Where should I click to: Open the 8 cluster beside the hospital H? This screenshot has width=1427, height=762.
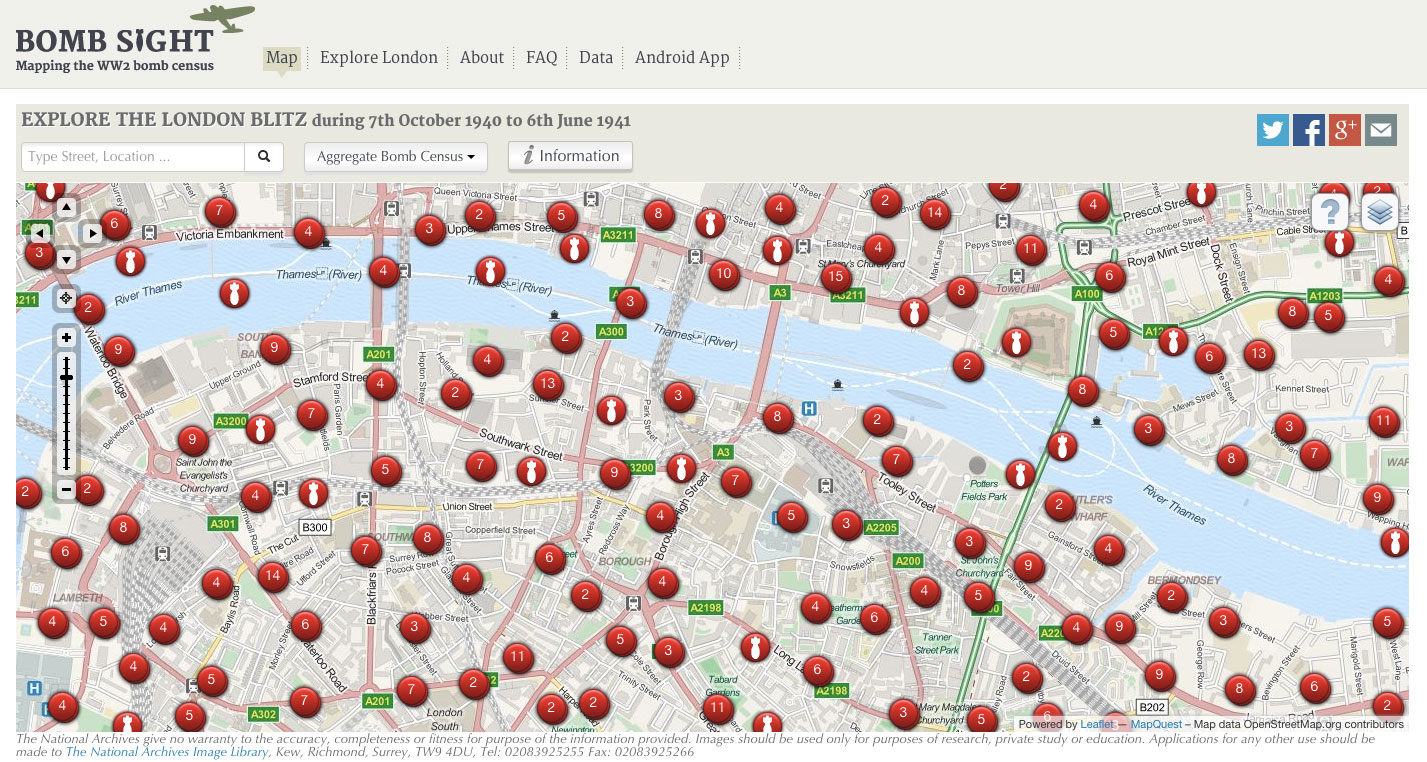(778, 418)
